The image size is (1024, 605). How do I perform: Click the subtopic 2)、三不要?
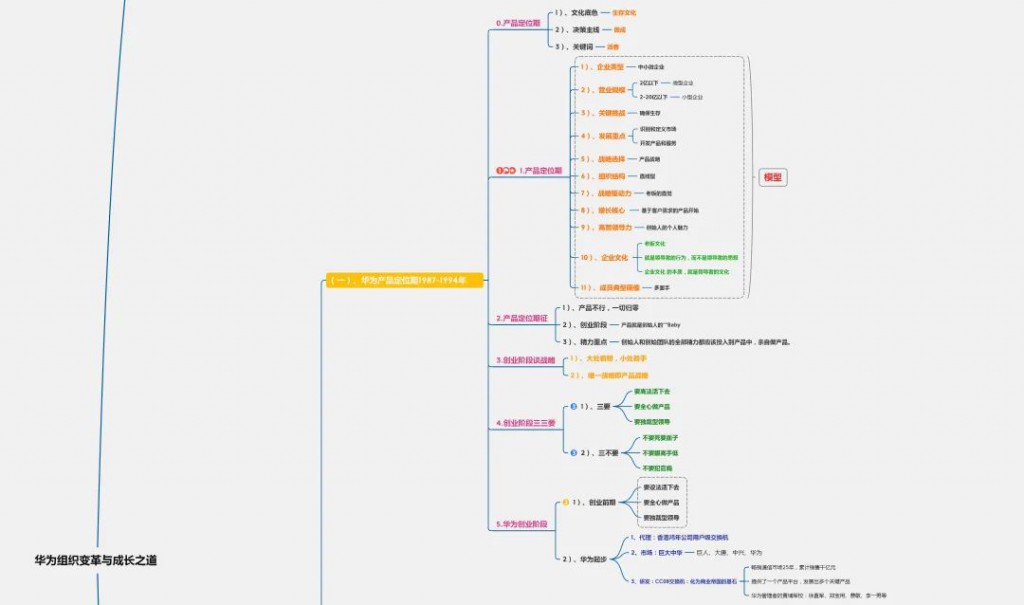(599, 453)
